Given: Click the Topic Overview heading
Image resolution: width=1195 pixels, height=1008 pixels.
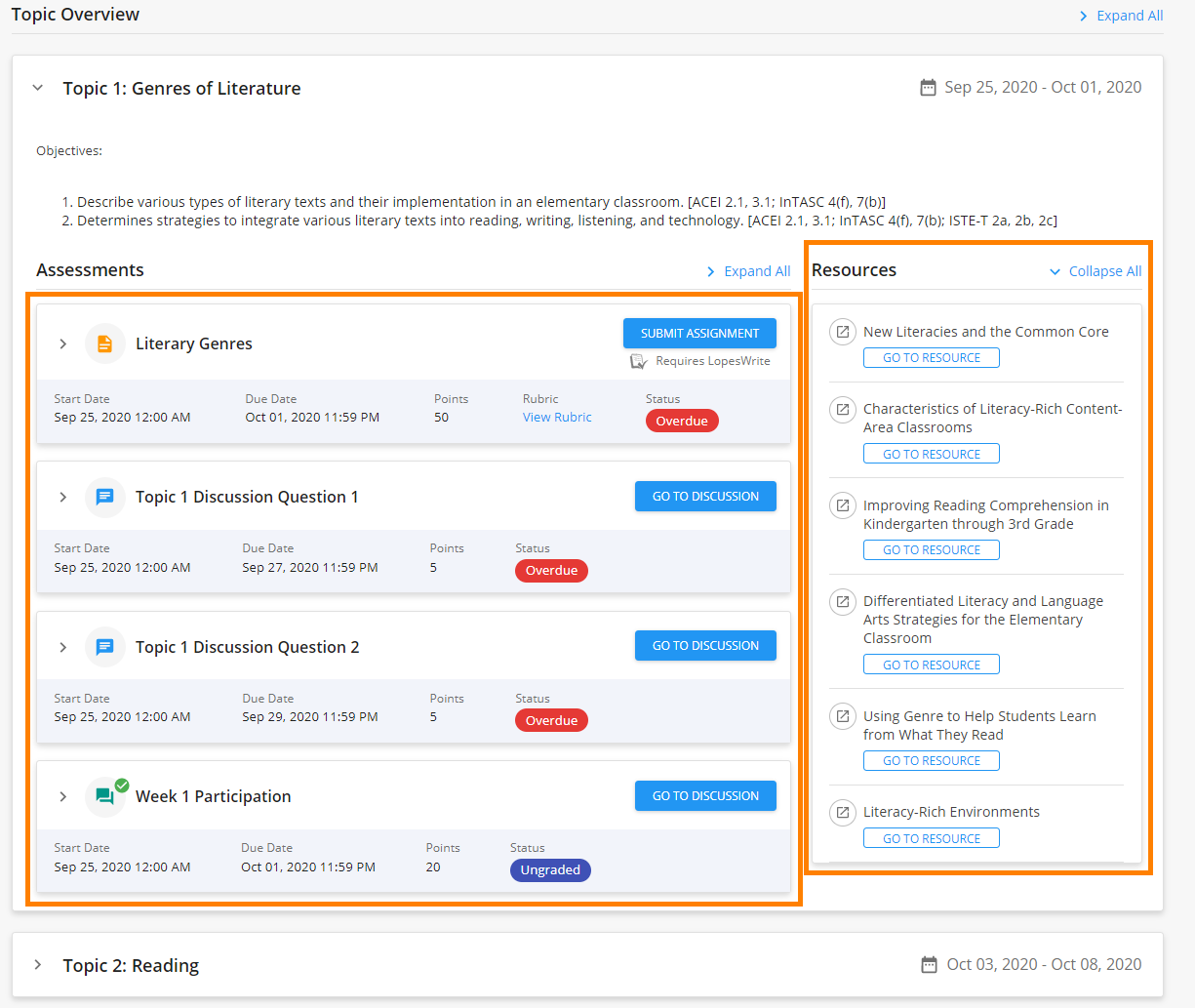Looking at the screenshot, I should pyautogui.click(x=75, y=15).
